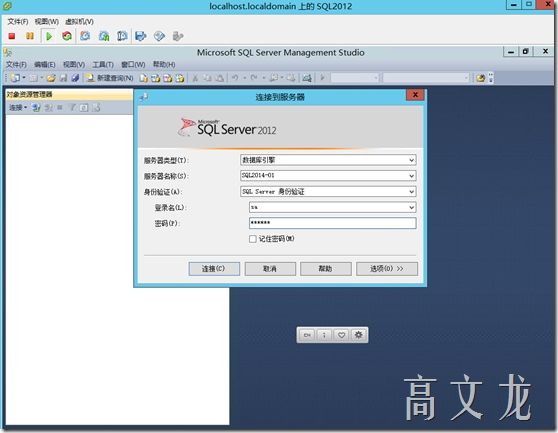Image resolution: width=558 pixels, height=433 pixels.
Task: Click the 选项(O) >> options button
Action: [x=387, y=269]
